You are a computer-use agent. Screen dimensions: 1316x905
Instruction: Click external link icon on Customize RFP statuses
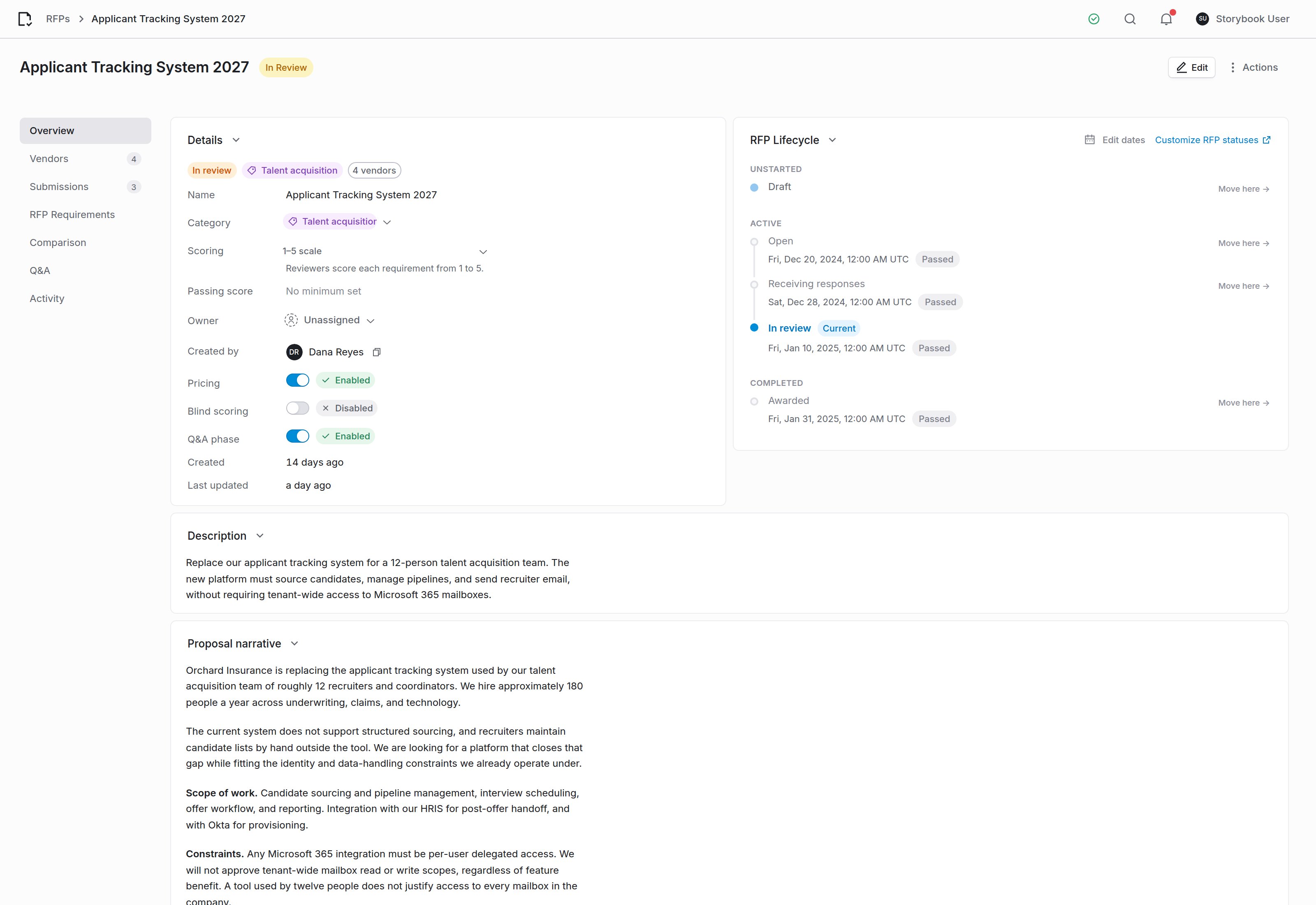(1266, 140)
